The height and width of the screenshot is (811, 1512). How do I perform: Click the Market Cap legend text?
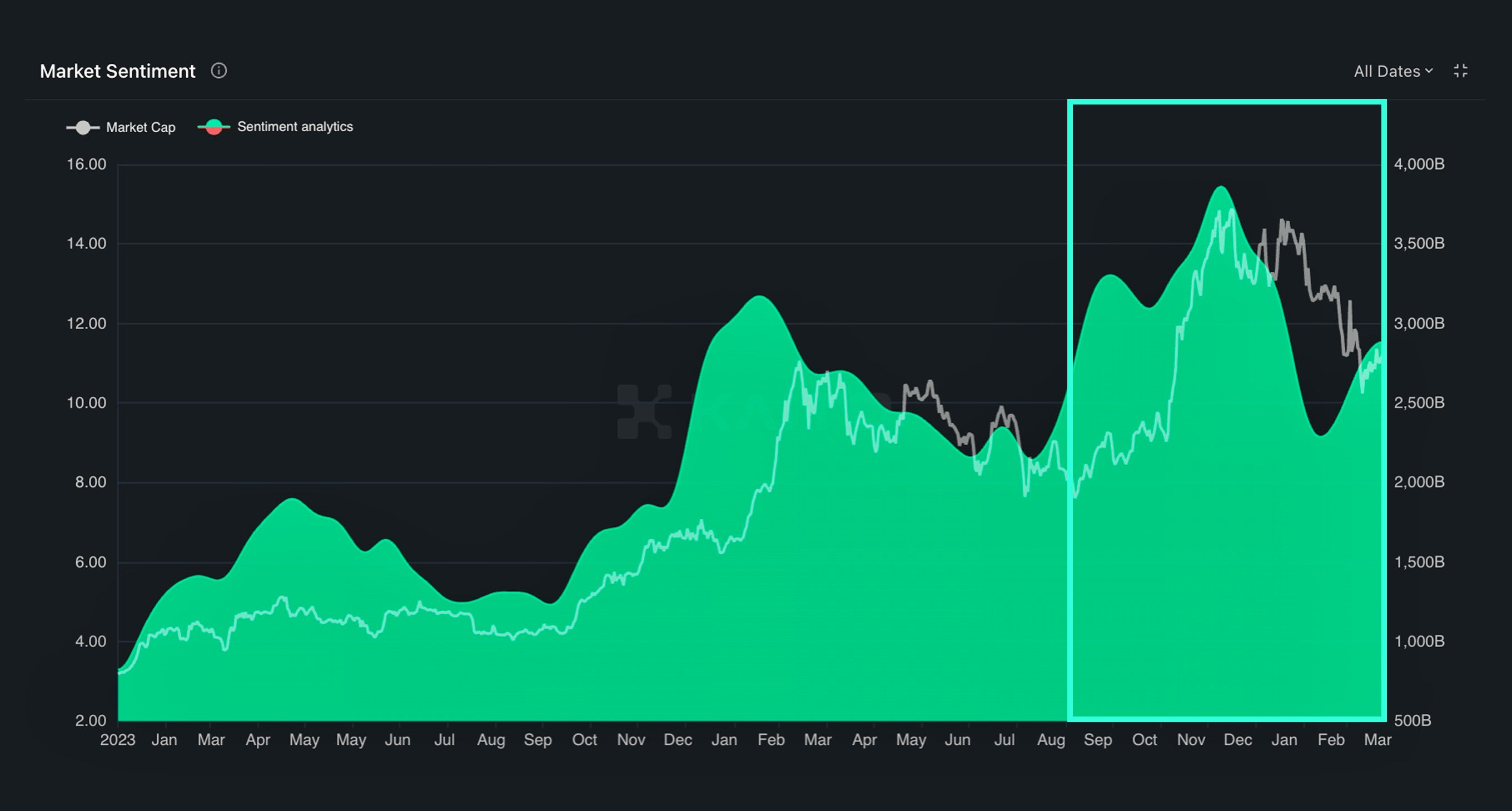tap(141, 127)
